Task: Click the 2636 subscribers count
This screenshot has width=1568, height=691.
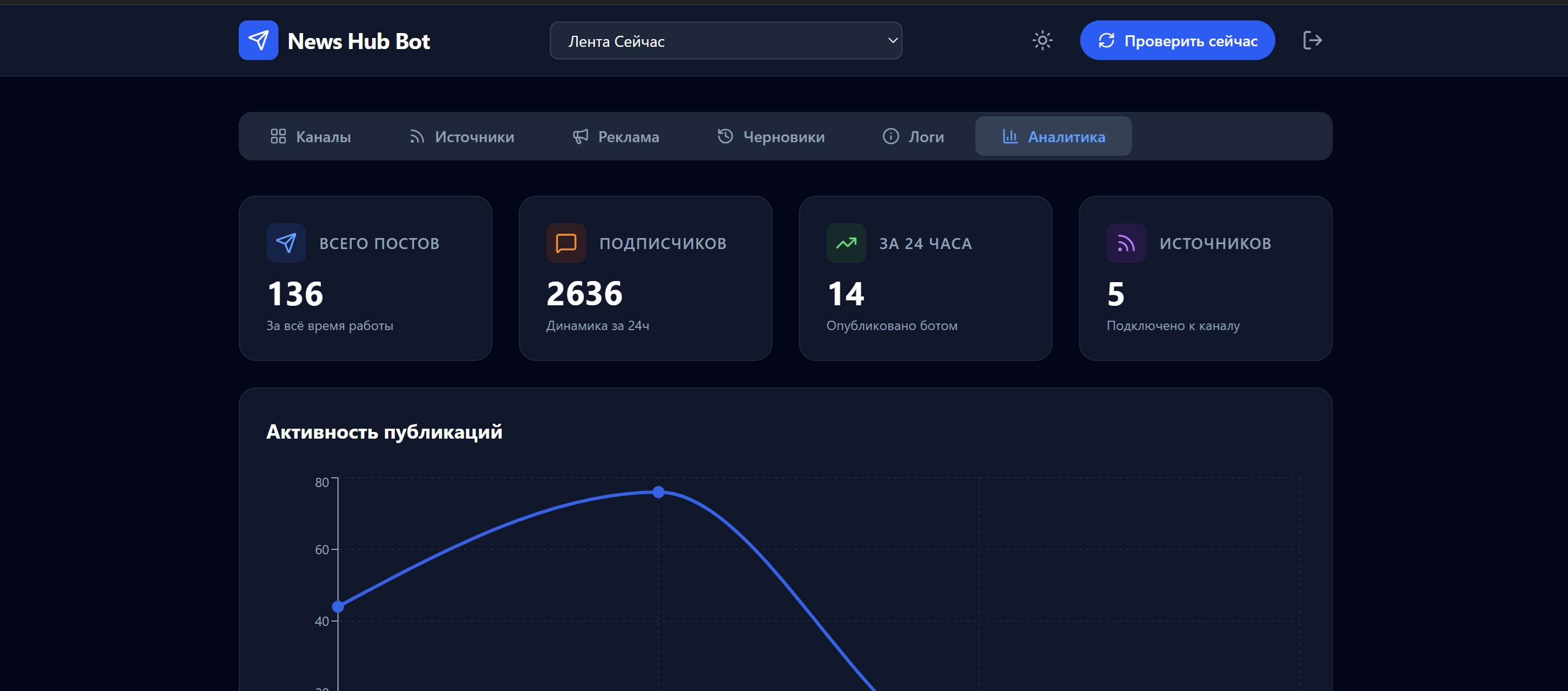Action: (x=584, y=294)
